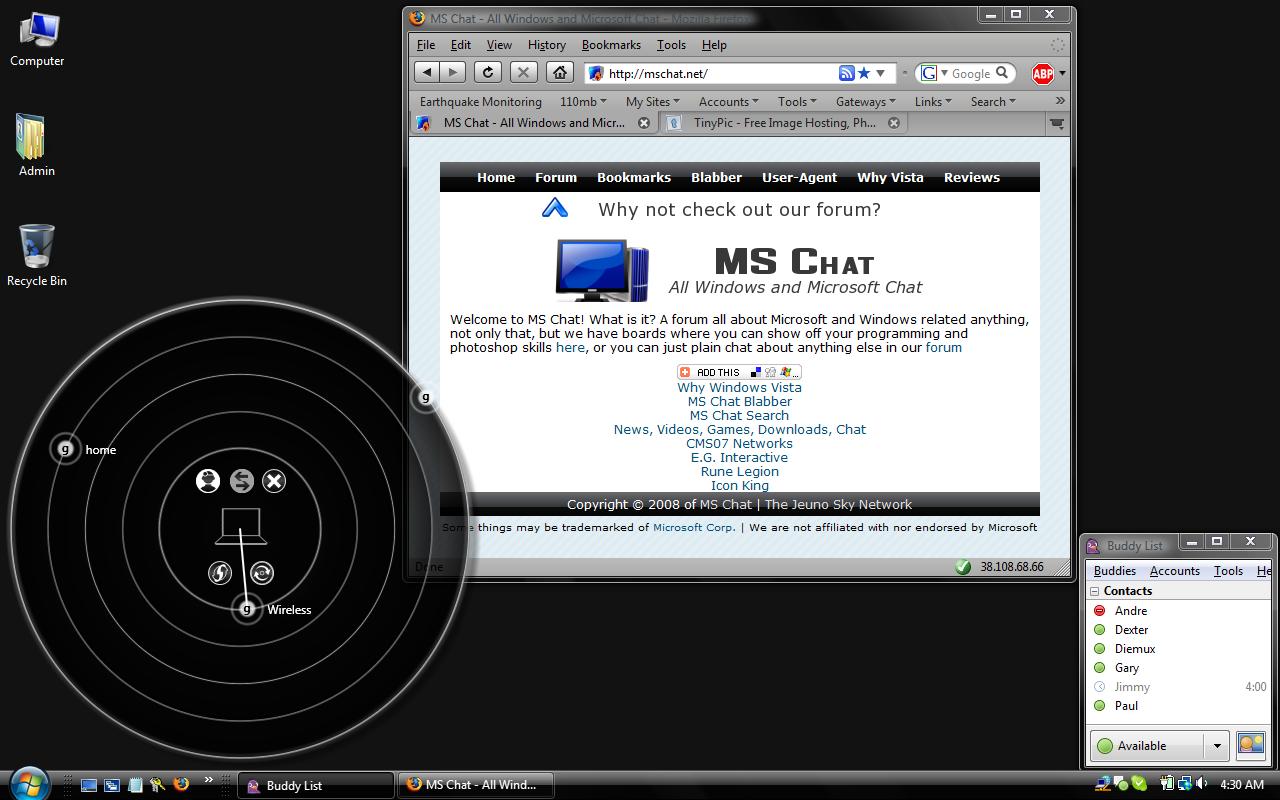Show more bookmarks toolbar chevron
Viewport: 1280px width, 800px height.
coord(1060,101)
